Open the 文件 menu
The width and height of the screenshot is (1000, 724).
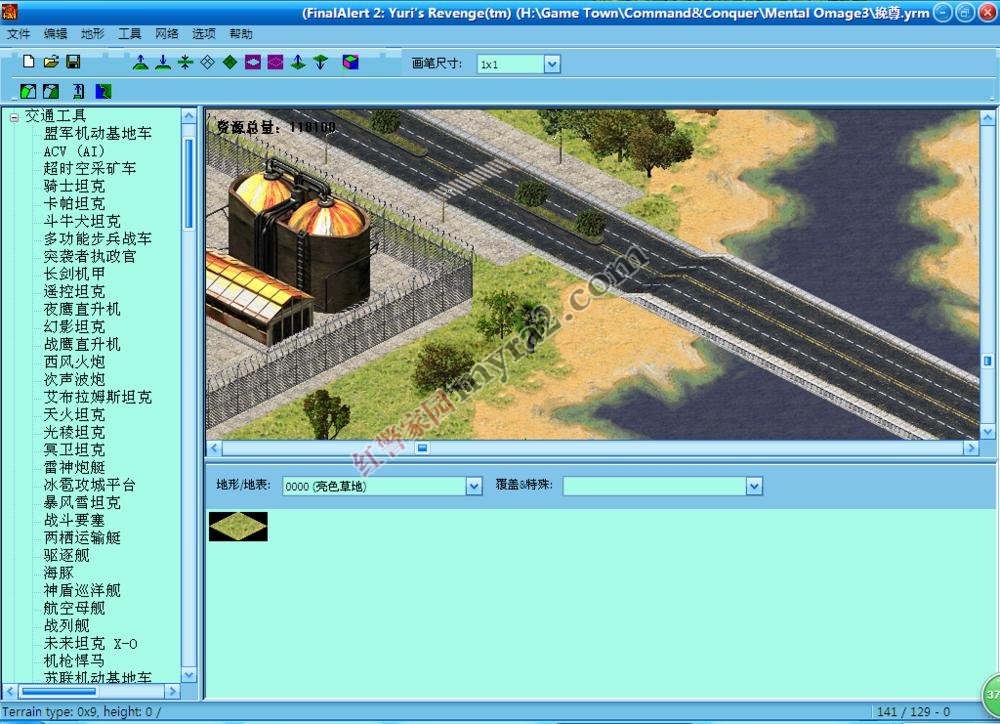(x=18, y=34)
